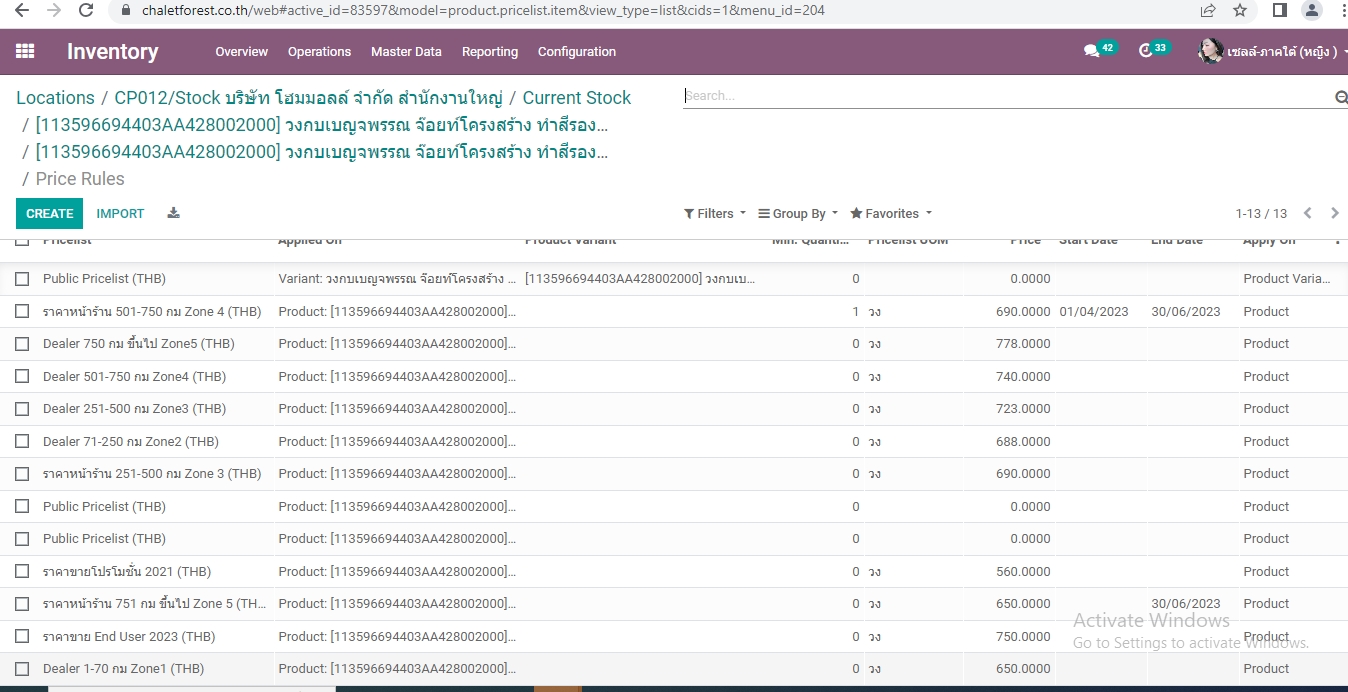Tick checkbox for Dealer 750 กม ขึ้นไป Zone5 row
The width and height of the screenshot is (1348, 692).
tap(22, 344)
